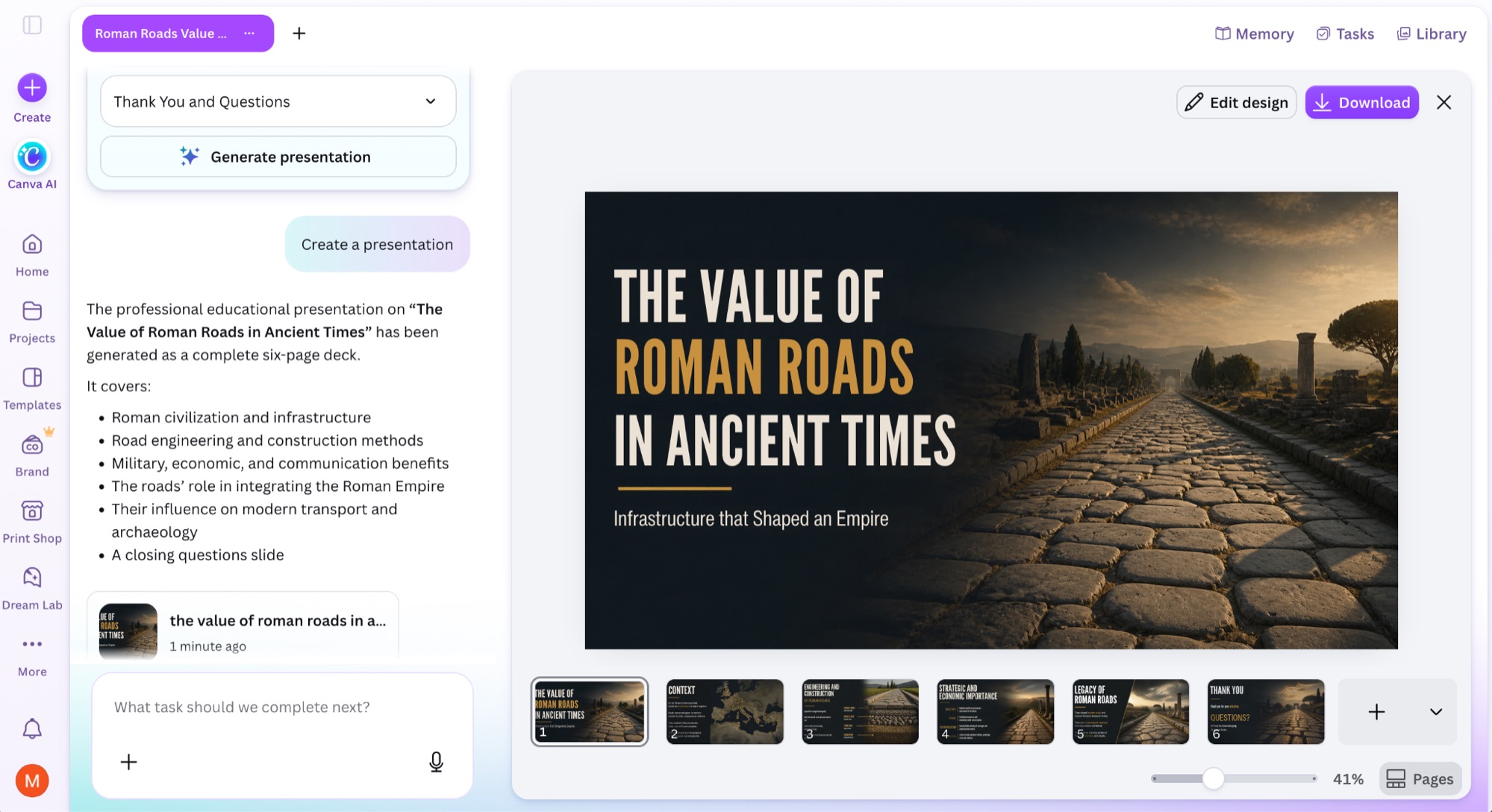Open Tasks in the top bar
Screen dimensions: 1492x812
coord(1345,34)
